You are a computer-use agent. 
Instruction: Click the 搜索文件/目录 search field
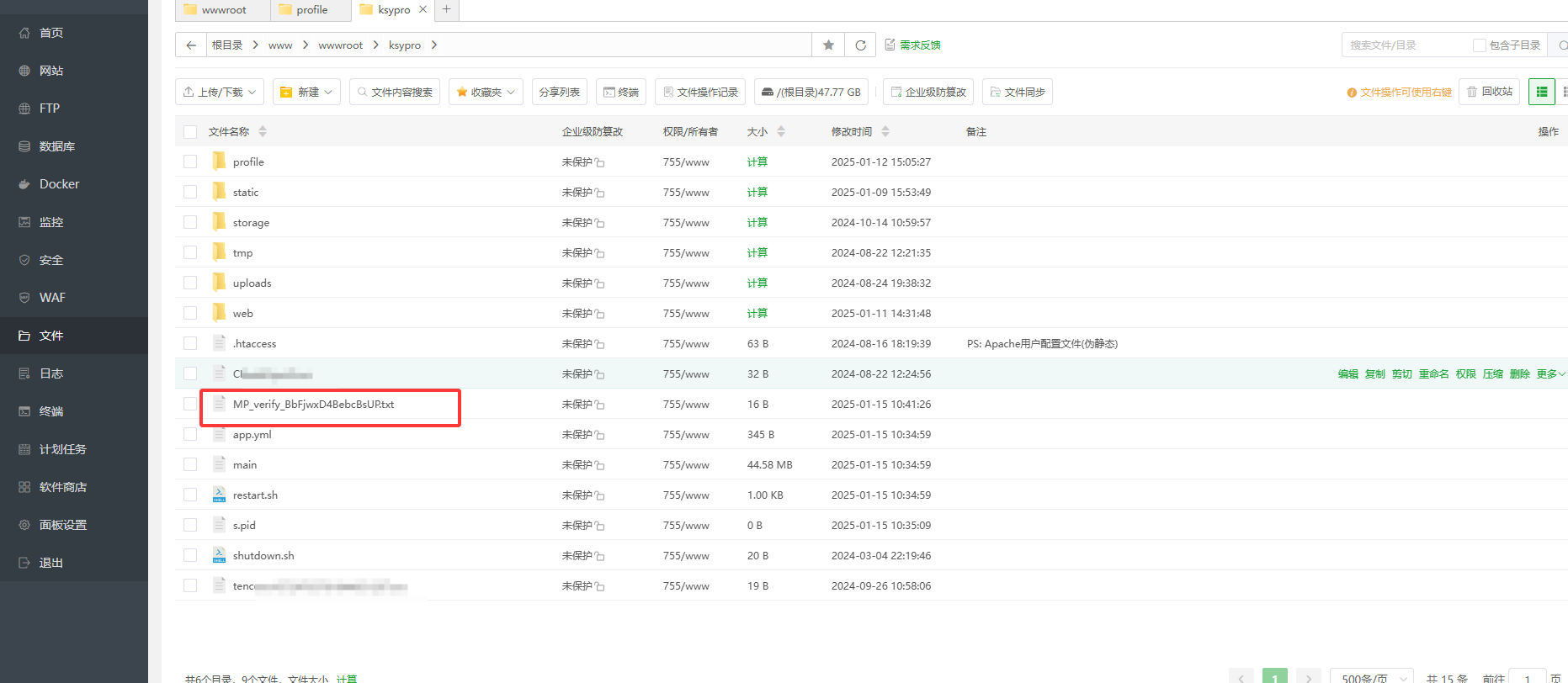(1406, 45)
